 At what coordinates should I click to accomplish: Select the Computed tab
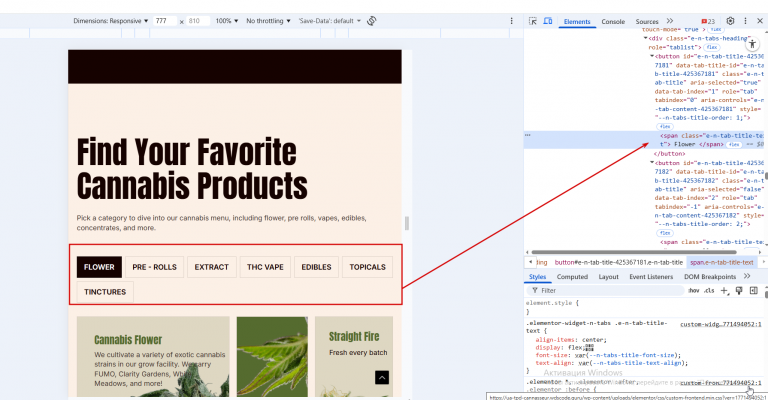click(572, 277)
